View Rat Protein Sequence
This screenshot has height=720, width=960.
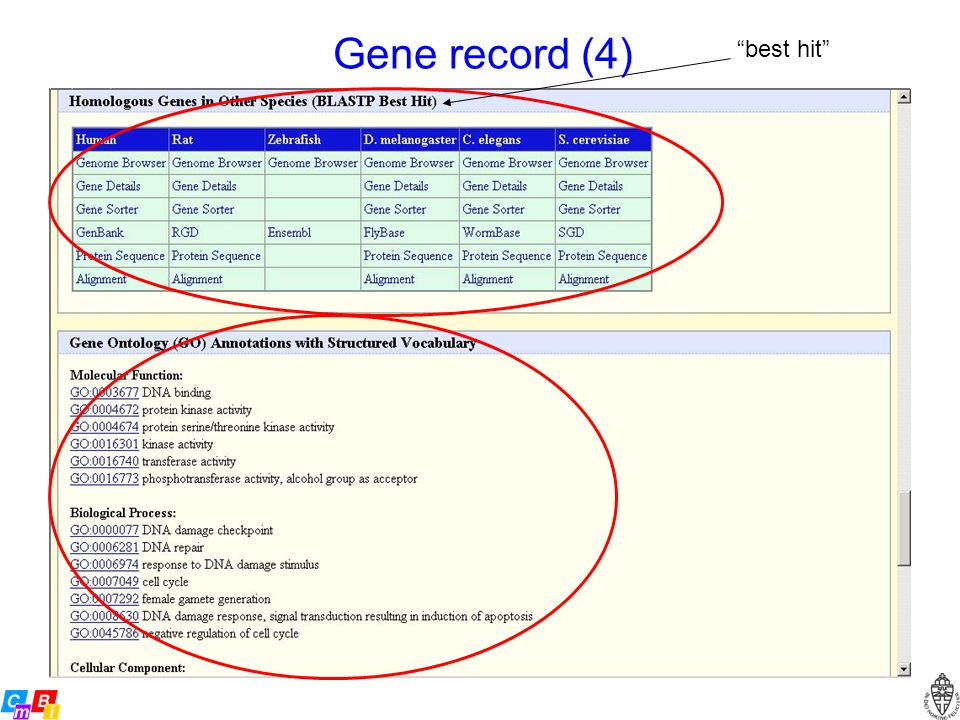216,256
